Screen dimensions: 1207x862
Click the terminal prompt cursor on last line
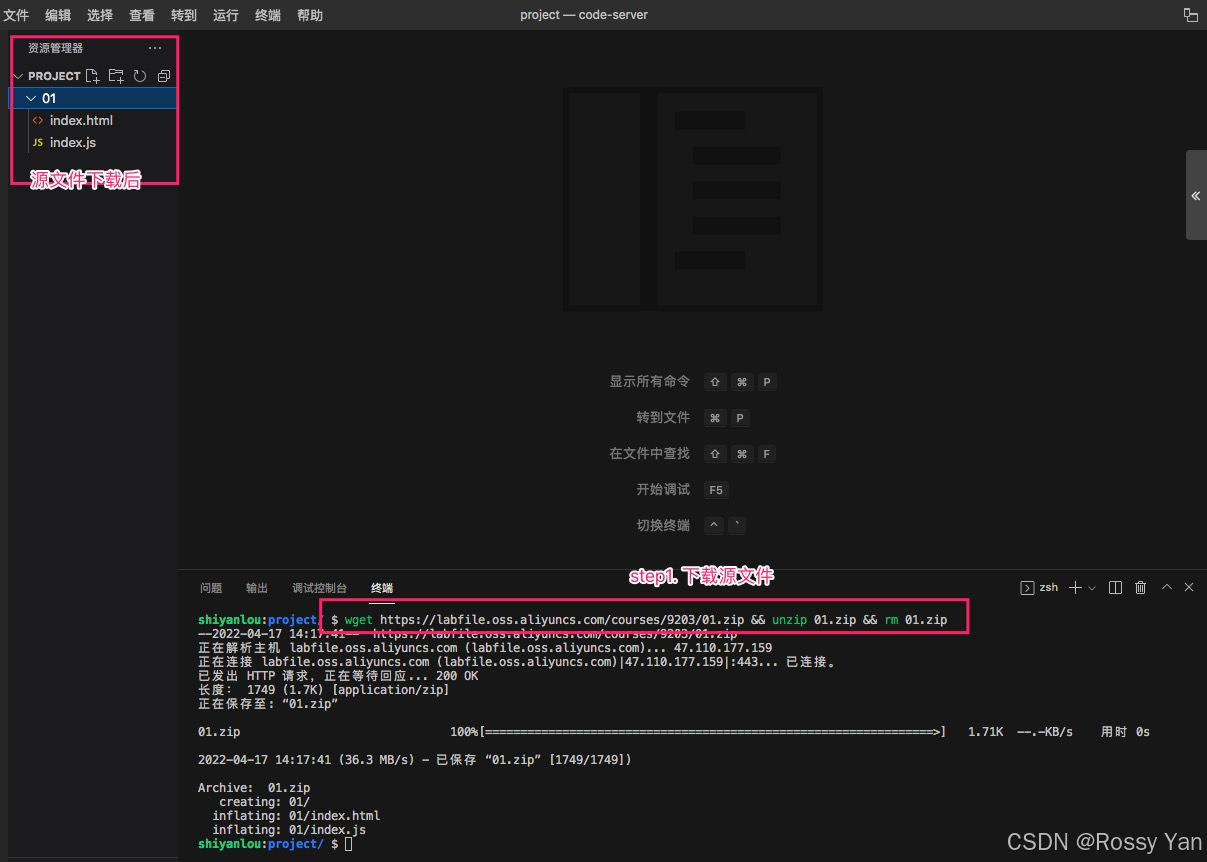348,844
